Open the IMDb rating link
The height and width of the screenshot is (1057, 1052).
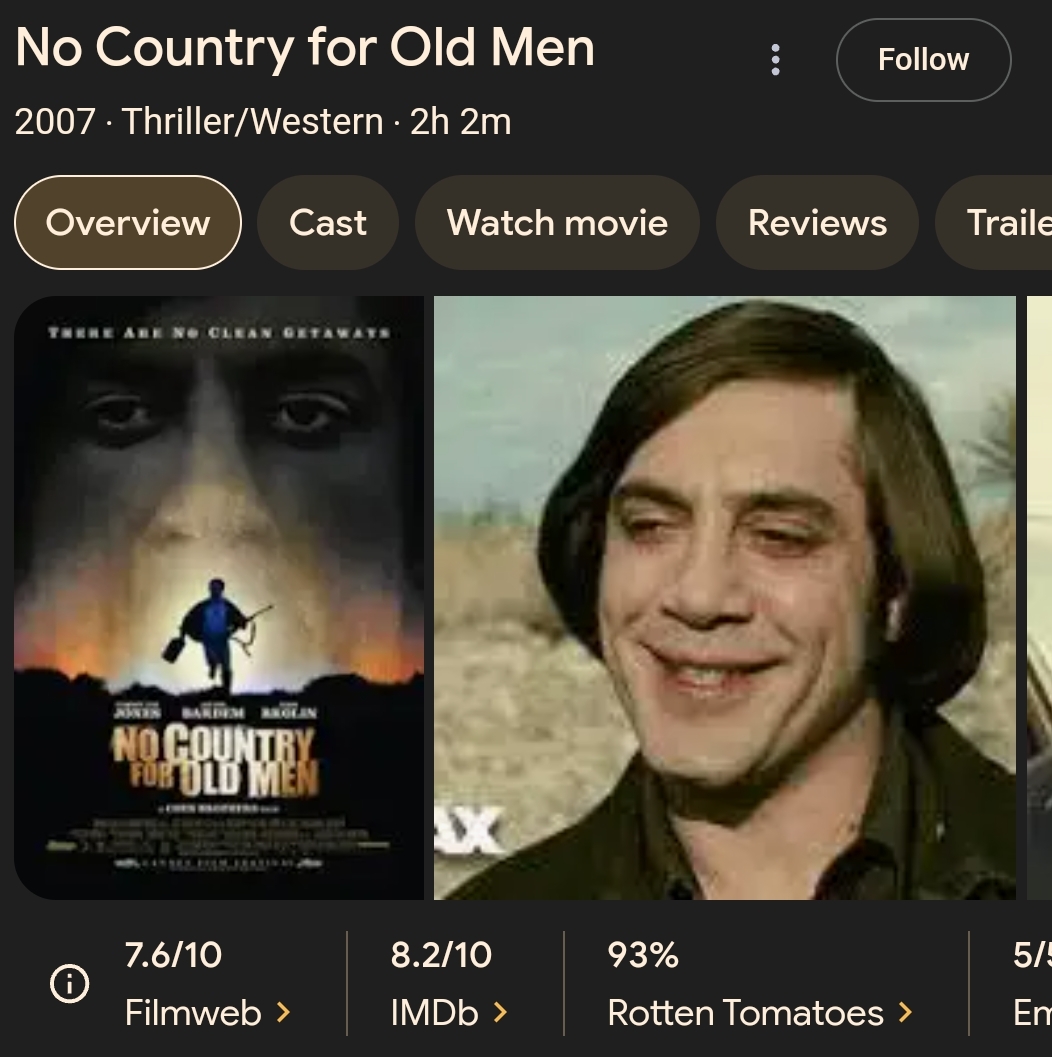click(x=435, y=1013)
